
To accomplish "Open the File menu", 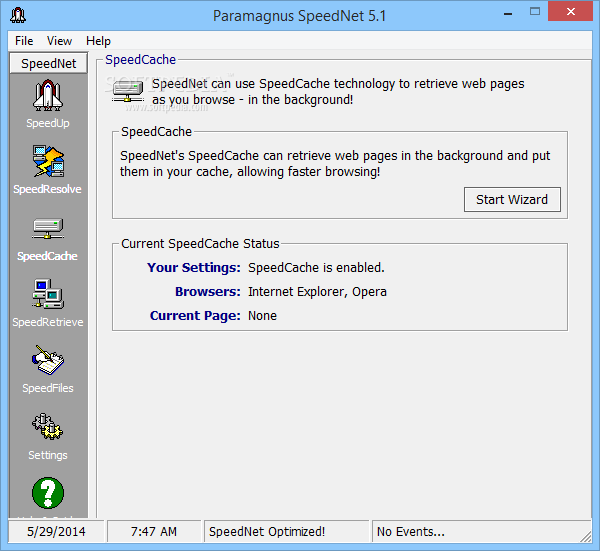I will click(x=24, y=41).
